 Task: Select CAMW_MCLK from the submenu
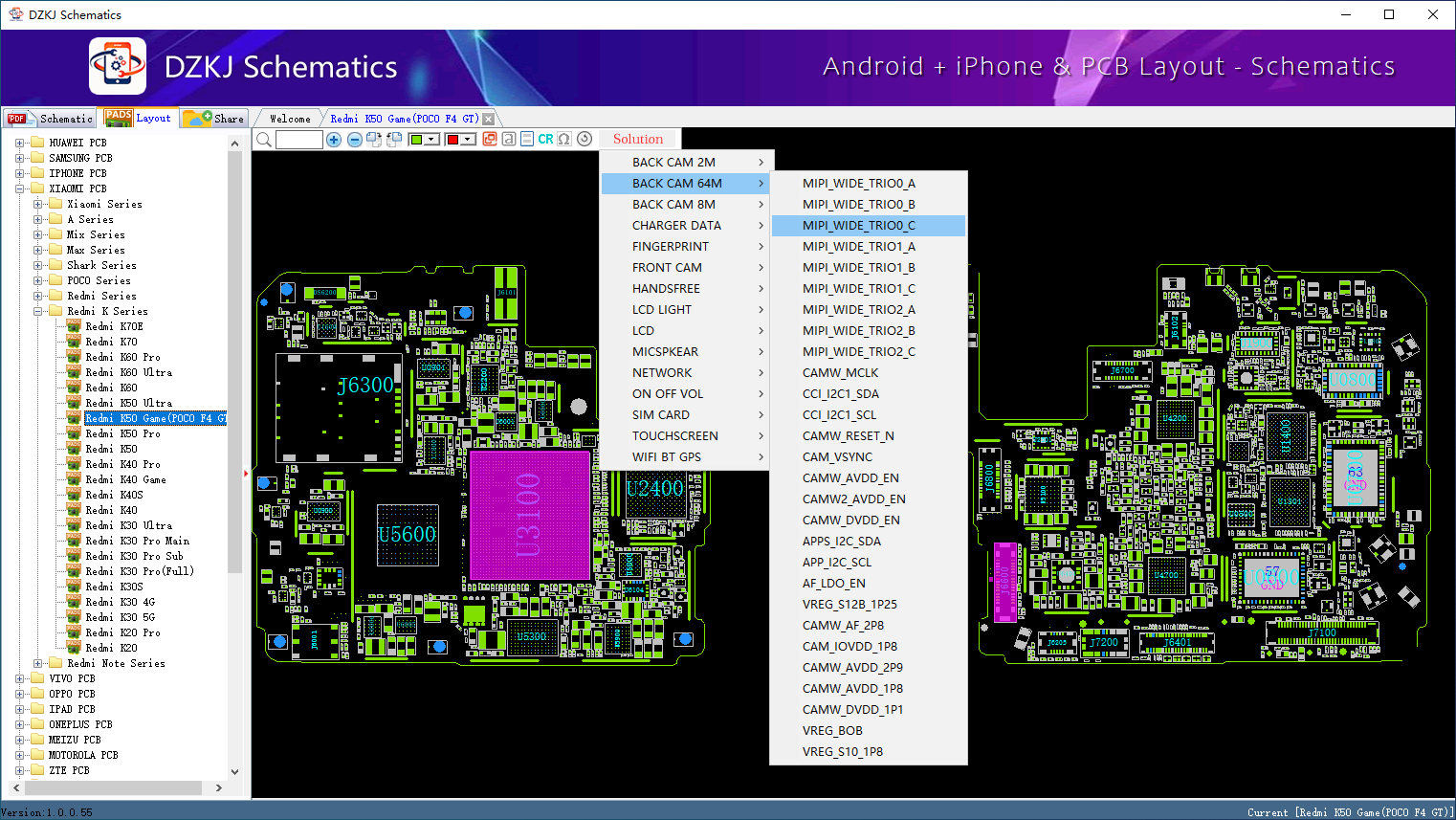click(840, 373)
